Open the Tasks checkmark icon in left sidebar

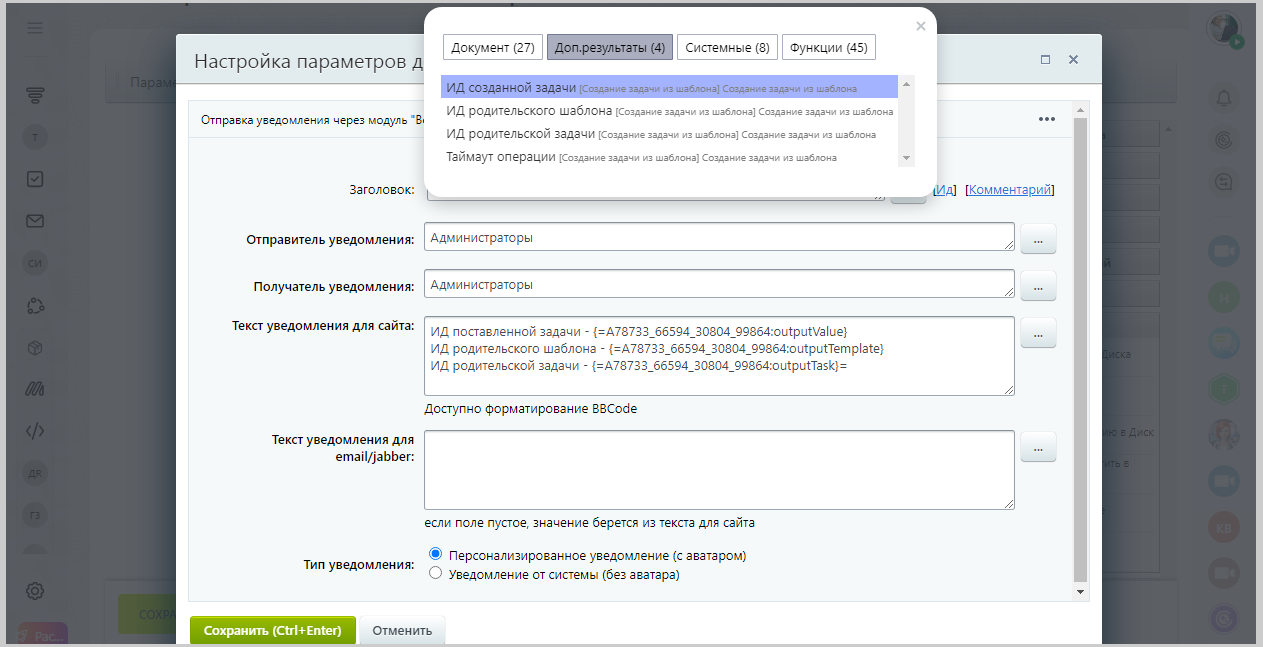35,179
